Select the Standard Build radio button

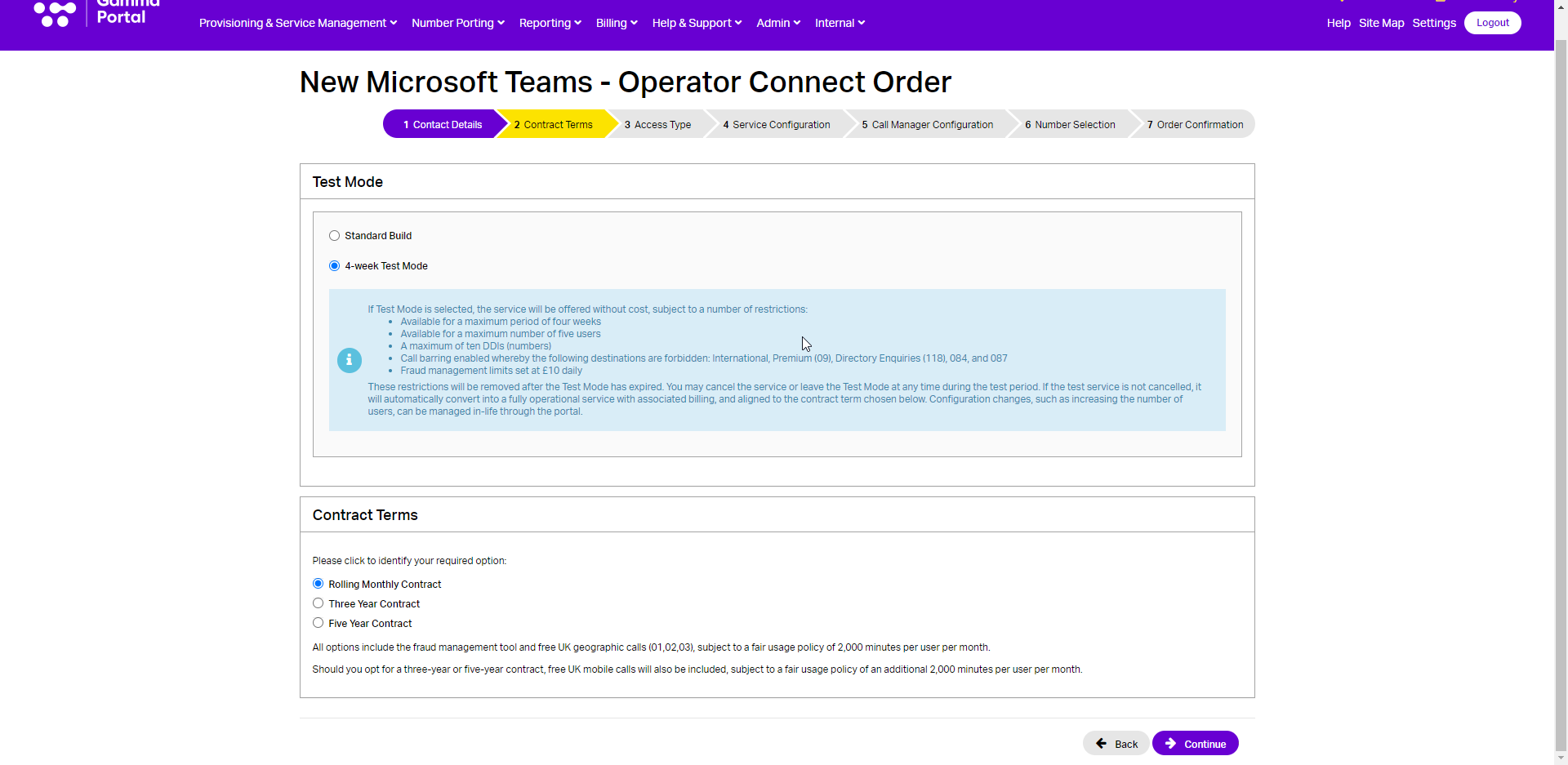pos(334,236)
